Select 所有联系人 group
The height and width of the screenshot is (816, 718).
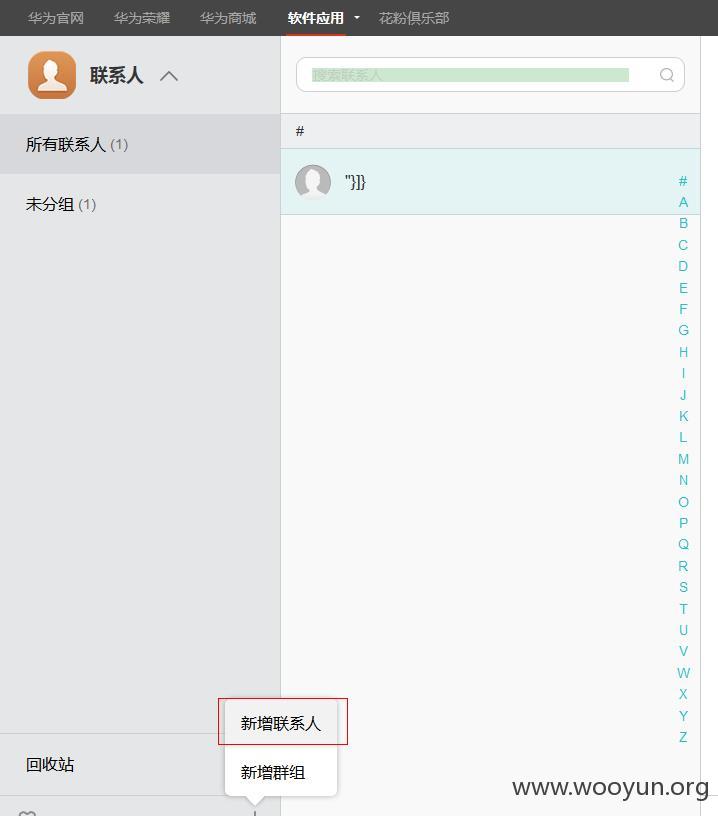point(140,144)
